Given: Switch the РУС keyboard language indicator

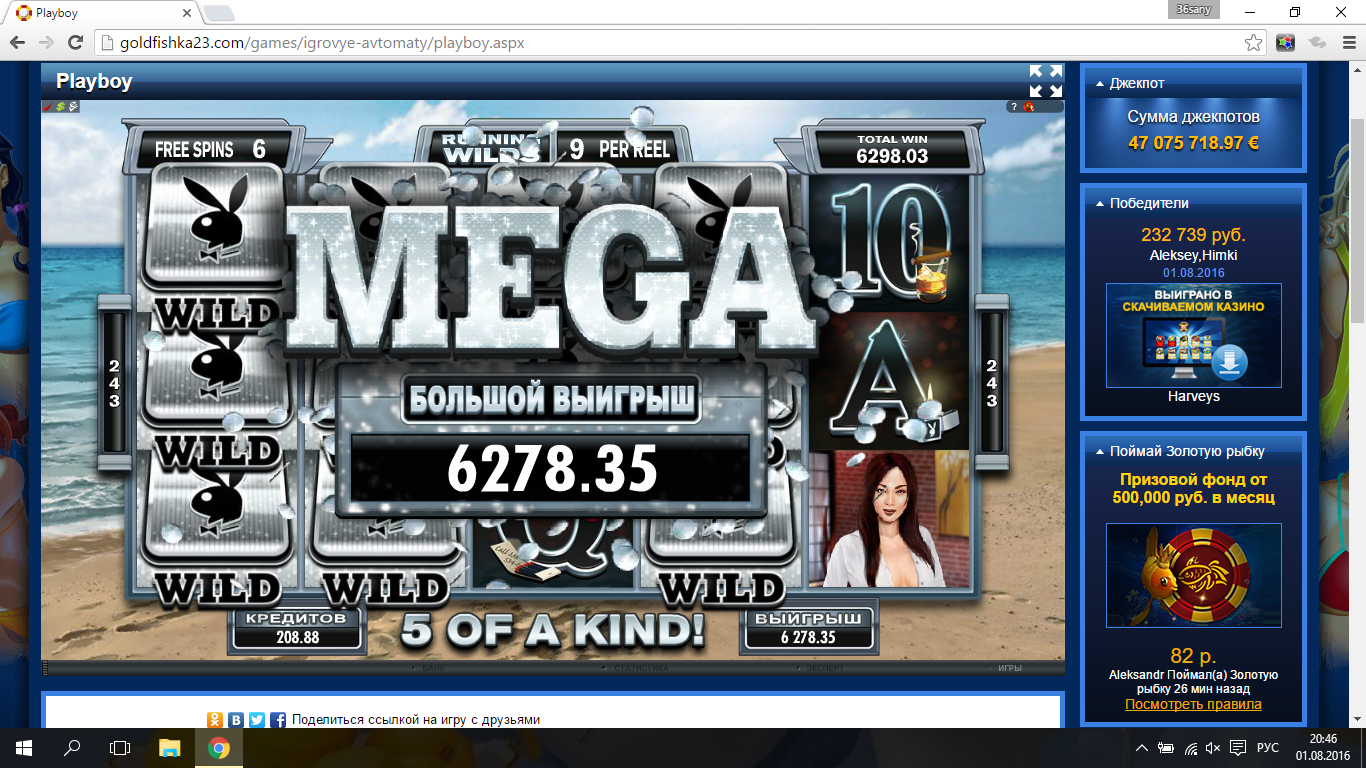Looking at the screenshot, I should (x=1267, y=748).
